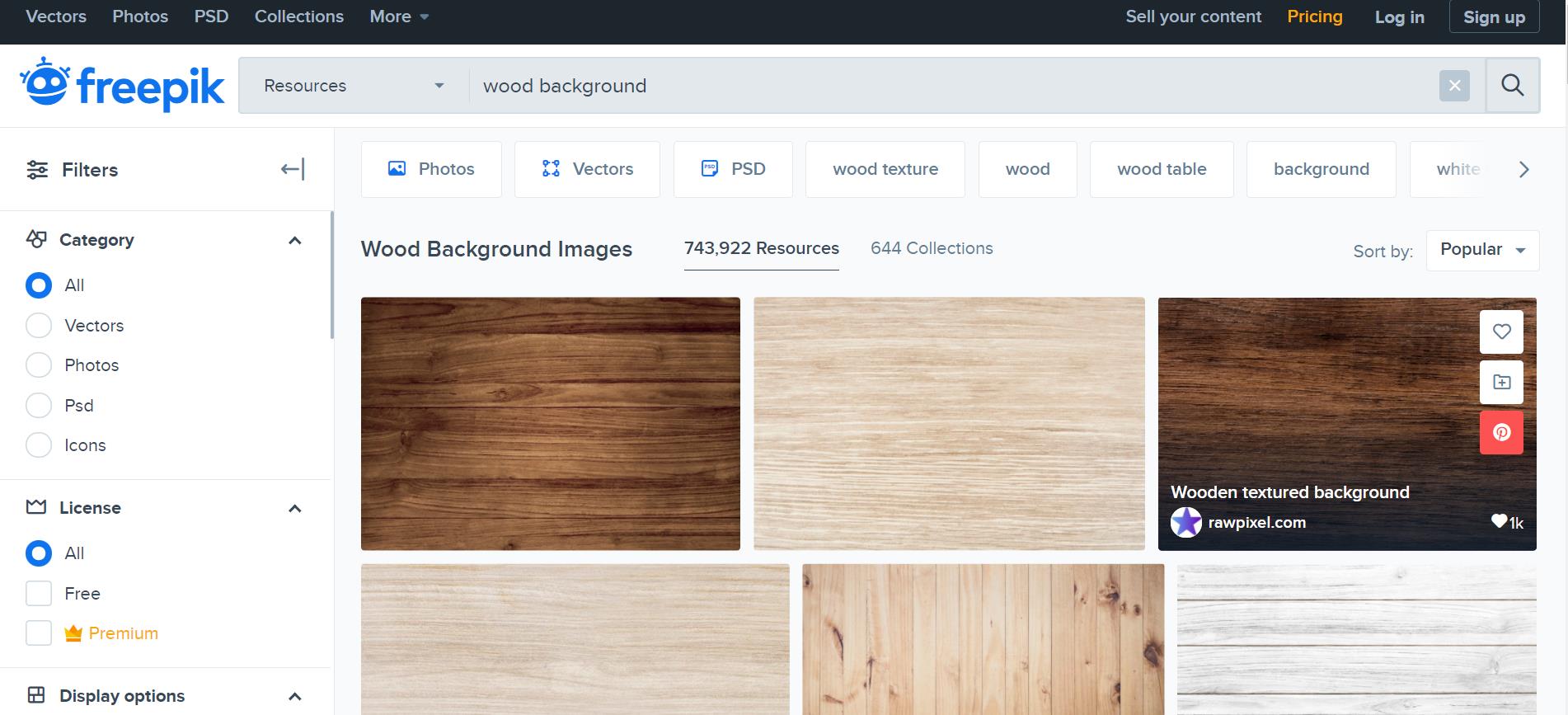Collapse the License filter section
The image size is (1568, 715).
click(x=294, y=508)
